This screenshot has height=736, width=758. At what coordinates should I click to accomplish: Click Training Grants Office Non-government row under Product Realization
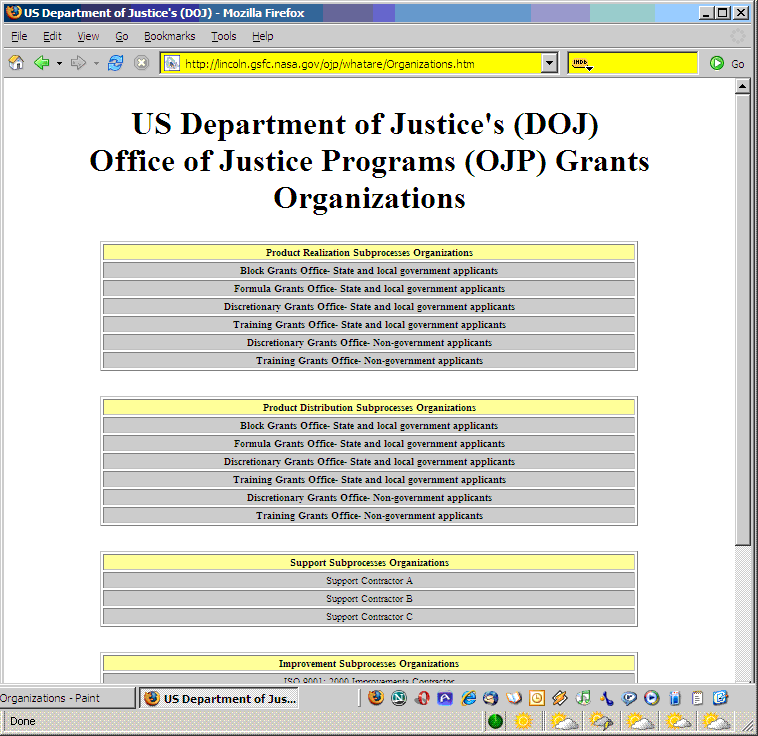tap(369, 360)
